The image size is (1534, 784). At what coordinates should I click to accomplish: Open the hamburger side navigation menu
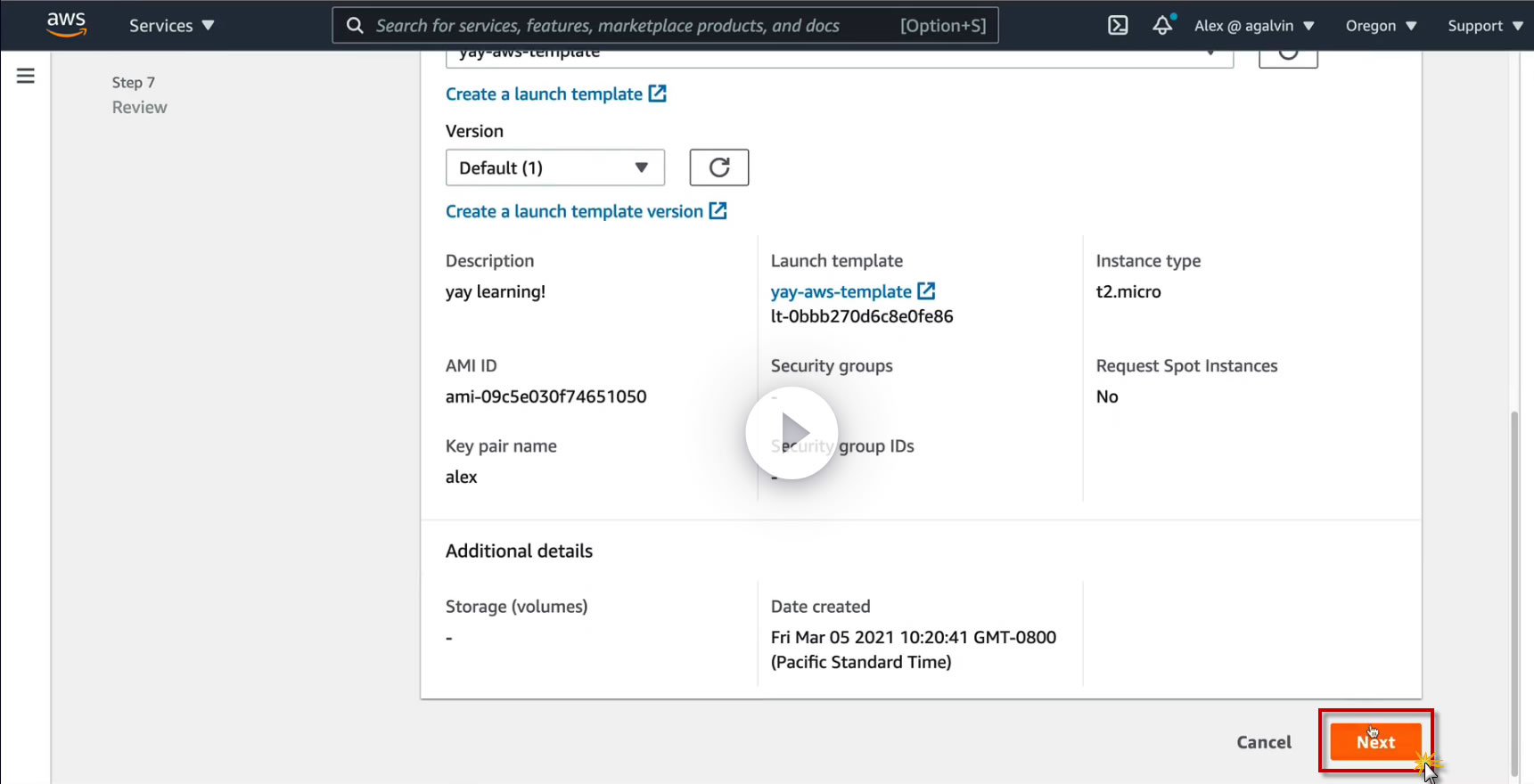click(x=26, y=77)
